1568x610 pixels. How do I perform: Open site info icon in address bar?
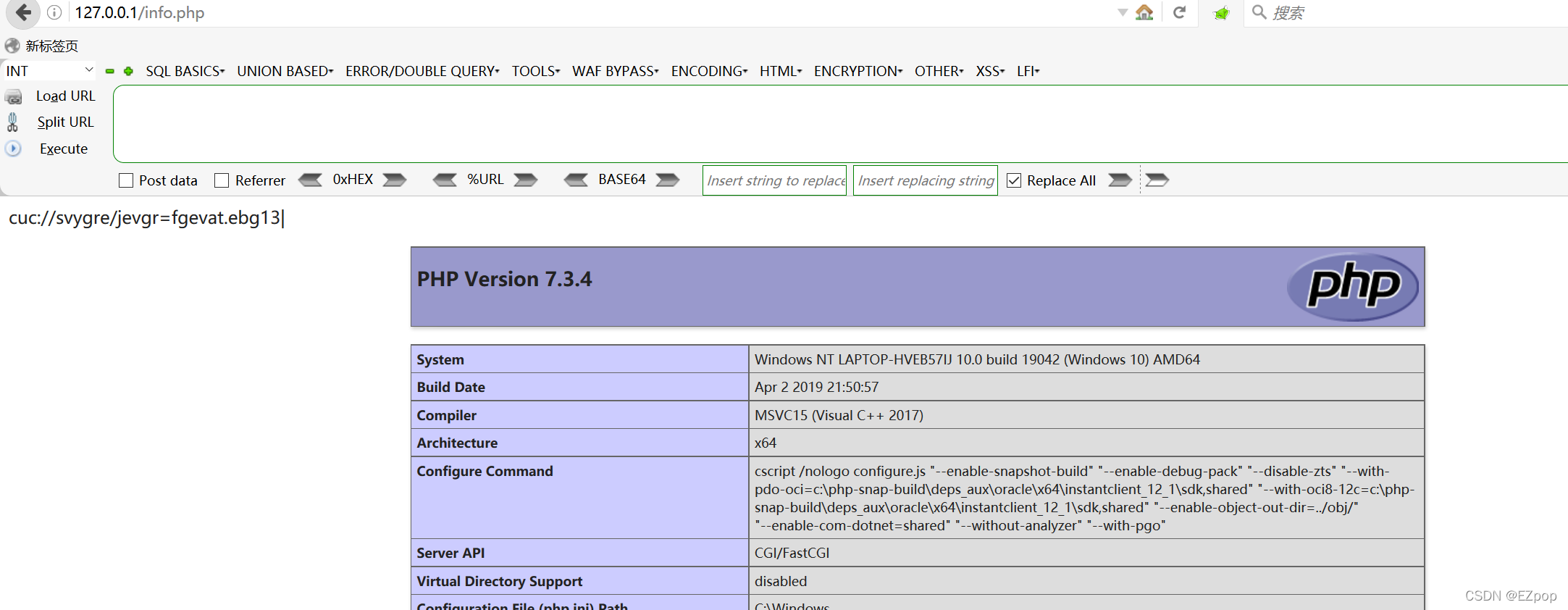(x=54, y=12)
